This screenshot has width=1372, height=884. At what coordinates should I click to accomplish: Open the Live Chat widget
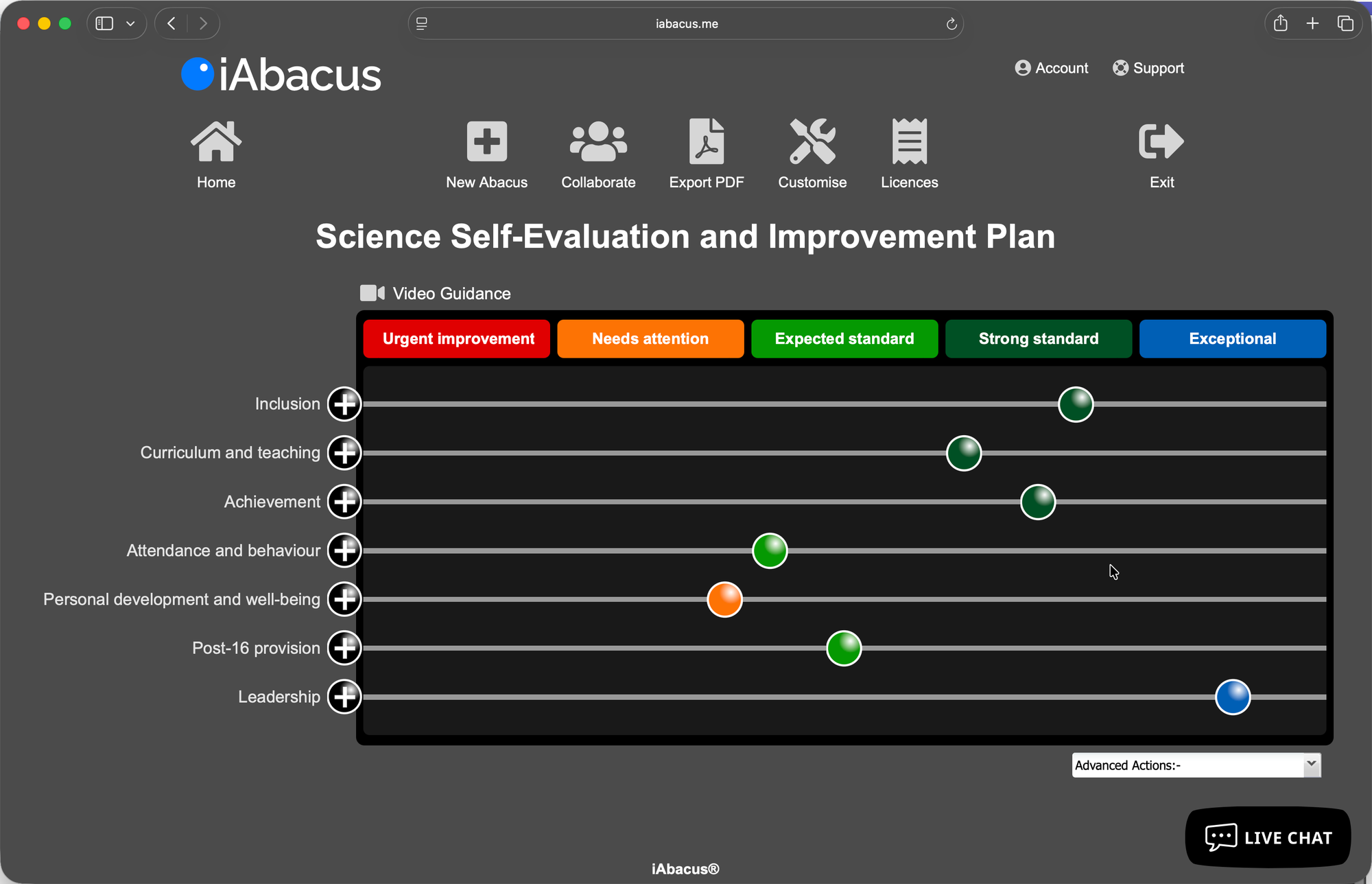point(1268,837)
